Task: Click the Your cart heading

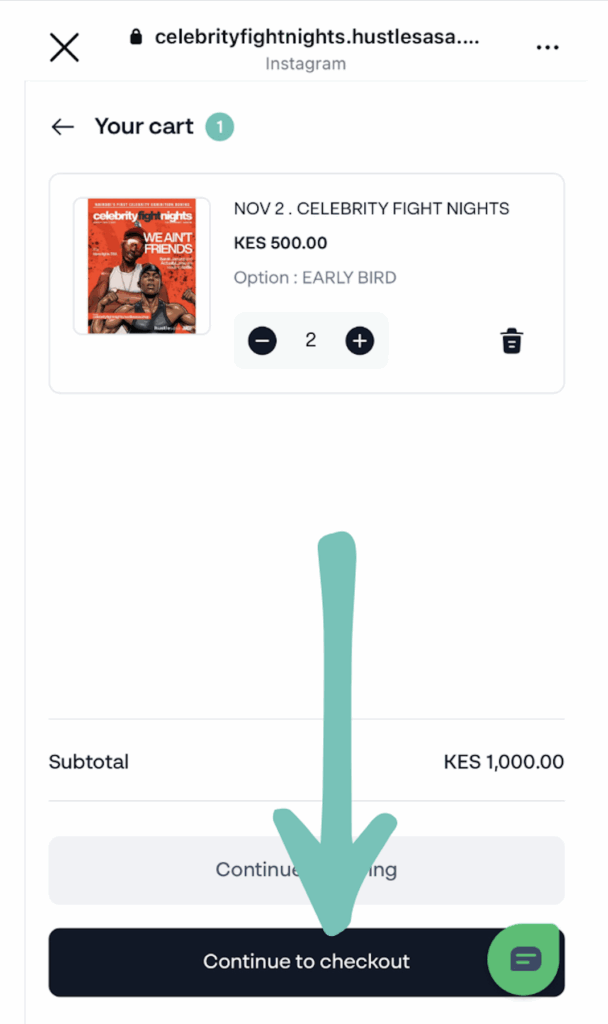Action: tap(144, 127)
